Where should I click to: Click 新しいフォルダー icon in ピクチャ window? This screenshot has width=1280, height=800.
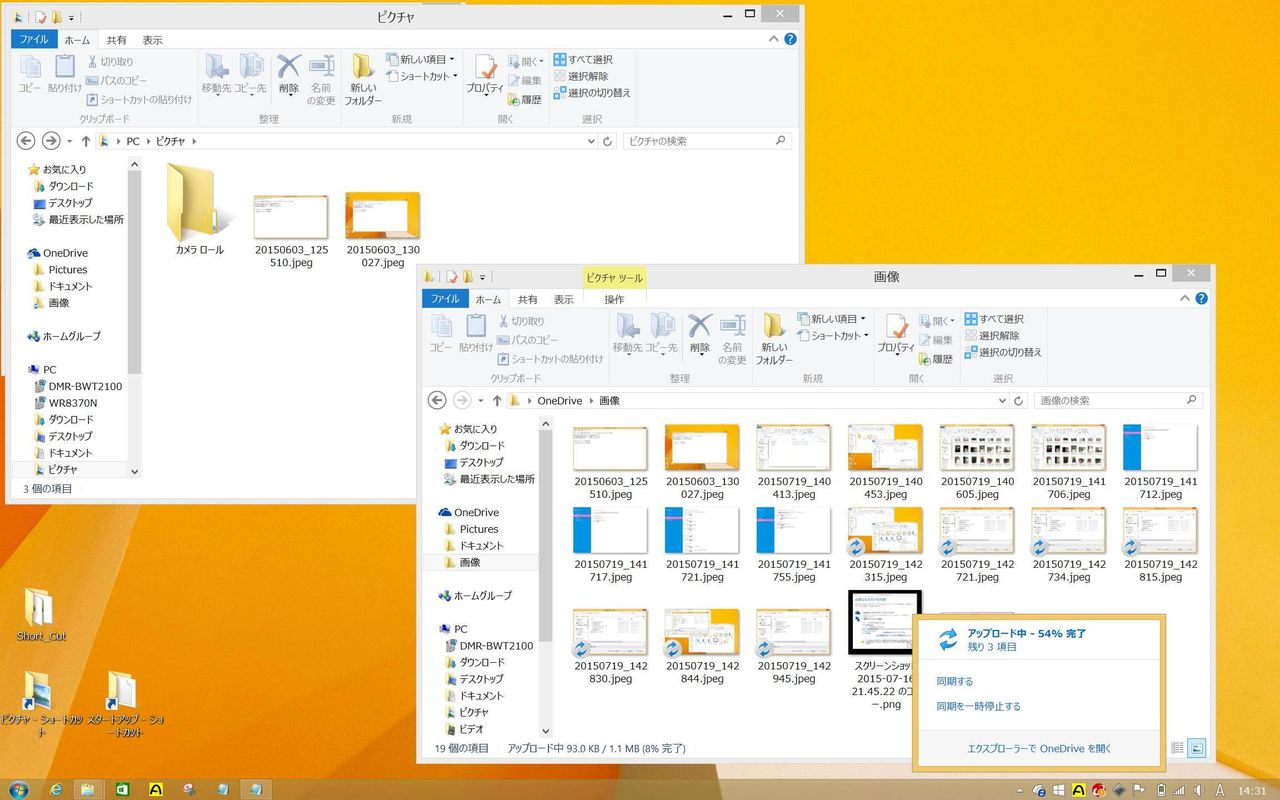(363, 78)
